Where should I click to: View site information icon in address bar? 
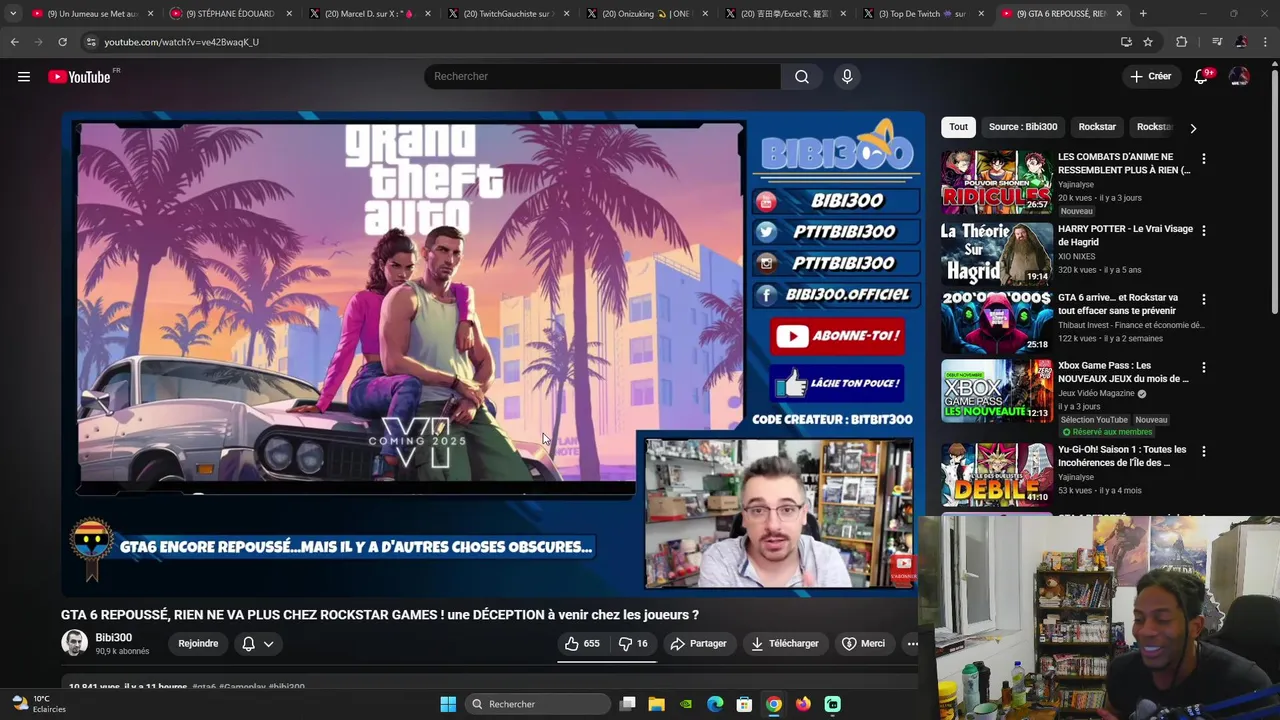pyautogui.click(x=91, y=42)
